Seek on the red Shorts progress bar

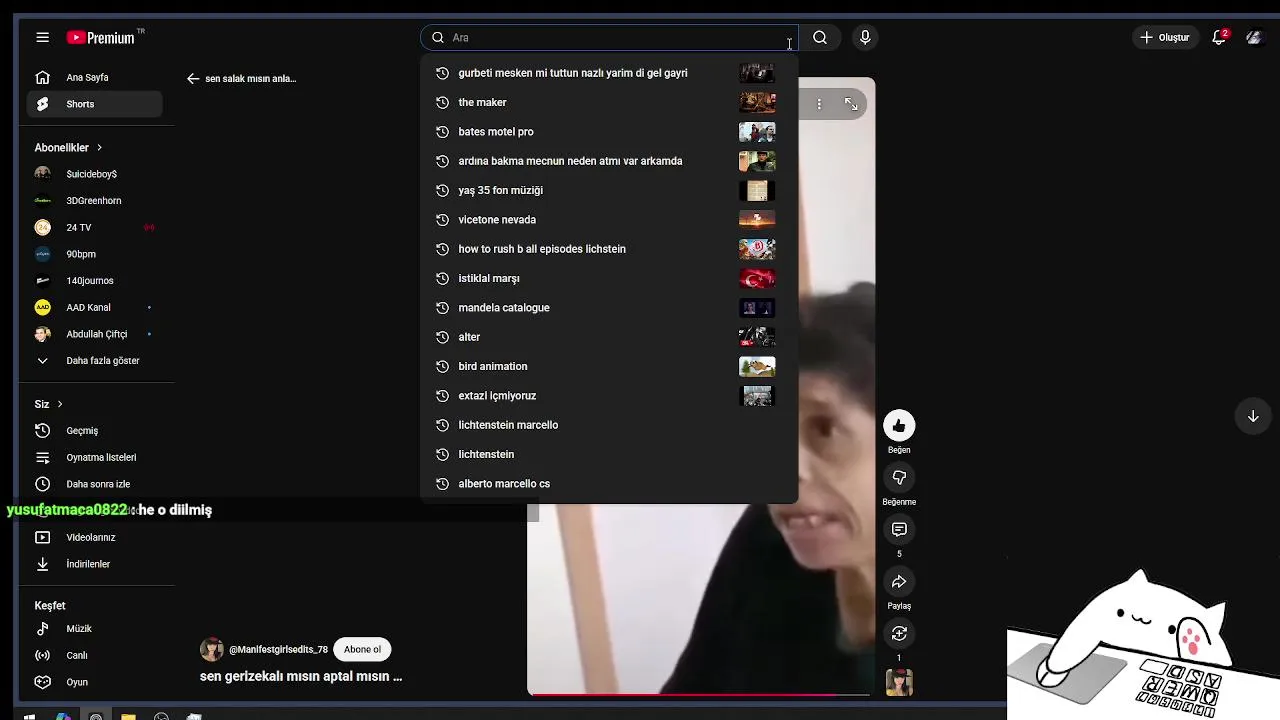click(701, 694)
